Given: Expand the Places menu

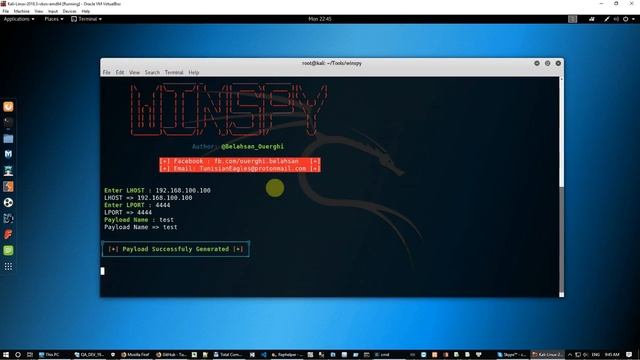Looking at the screenshot, I should 54,19.
